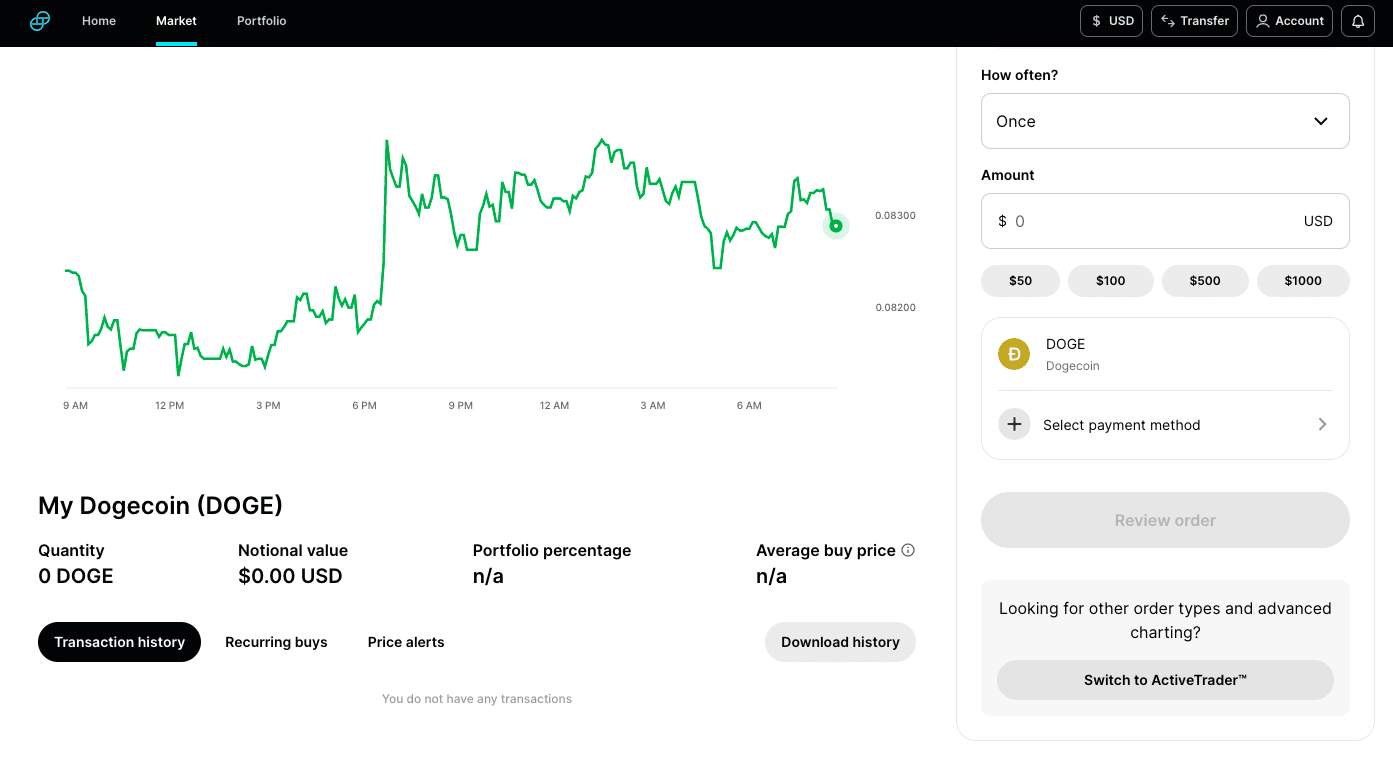Open the USD currency selector
Image resolution: width=1393 pixels, height=766 pixels.
tap(1112, 21)
